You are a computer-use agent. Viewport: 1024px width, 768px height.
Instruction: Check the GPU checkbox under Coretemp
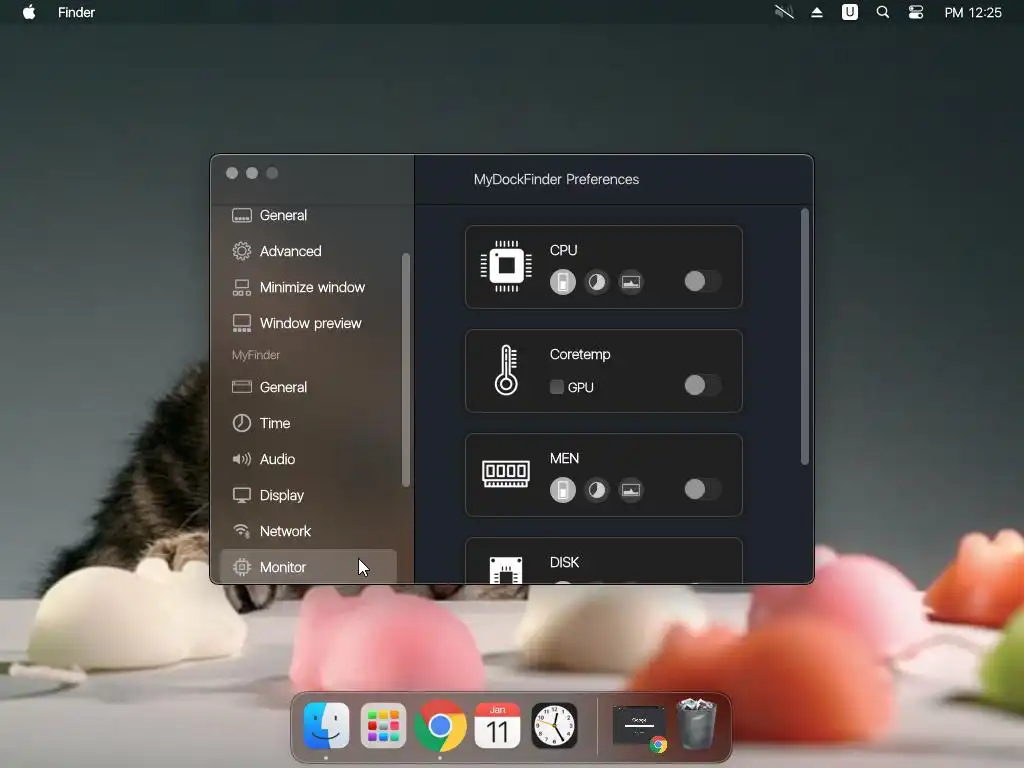556,387
